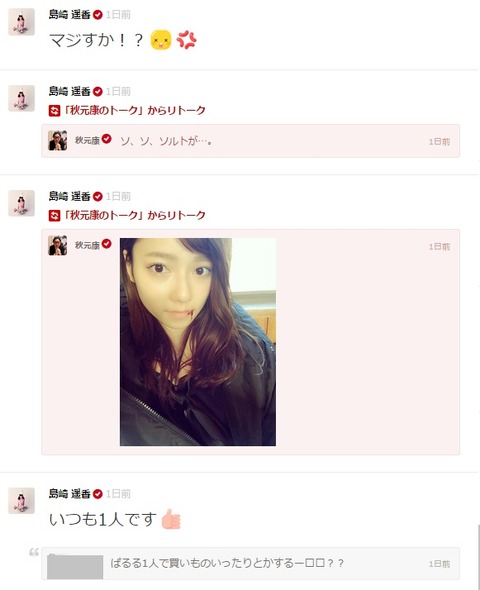Open the selfie photo in the retalked post
The height and width of the screenshot is (590, 480).
(198, 342)
